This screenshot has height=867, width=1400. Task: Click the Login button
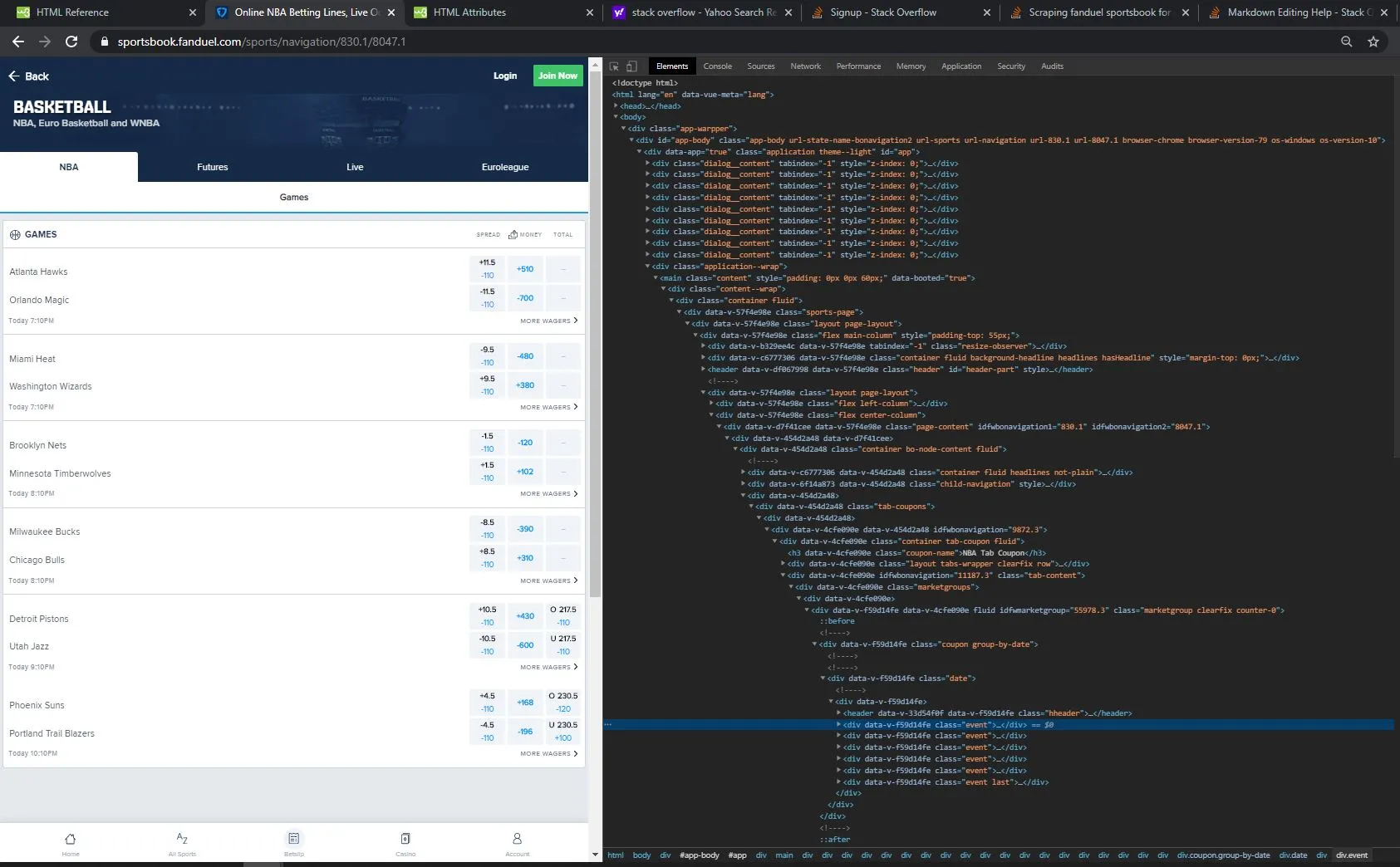(x=505, y=76)
